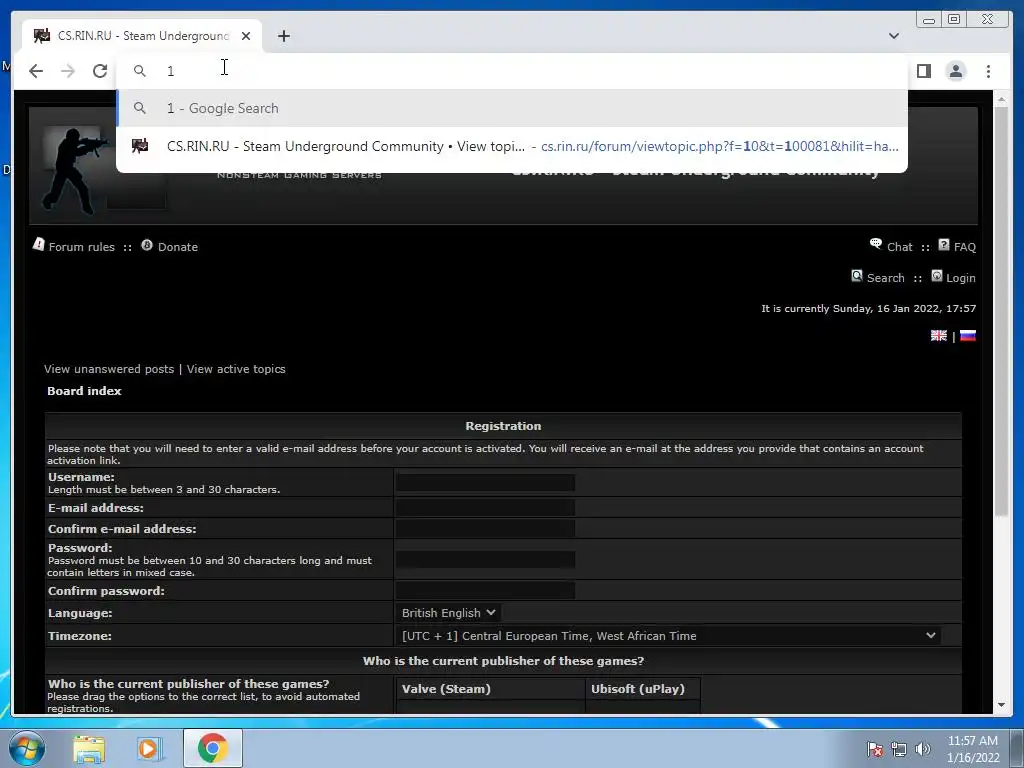Open the Chrome profile avatar icon
The height and width of the screenshot is (768, 1024).
click(x=955, y=71)
